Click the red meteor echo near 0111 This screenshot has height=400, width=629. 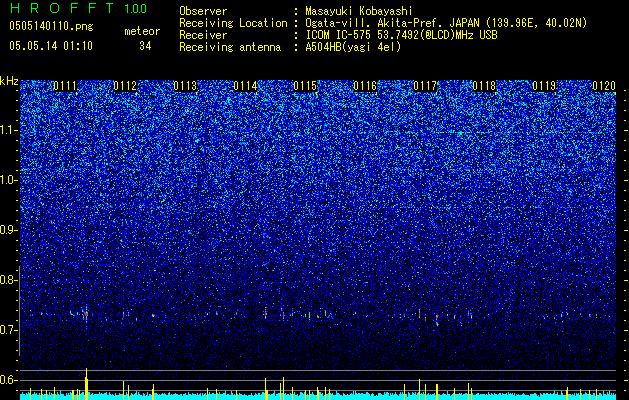coord(86,314)
